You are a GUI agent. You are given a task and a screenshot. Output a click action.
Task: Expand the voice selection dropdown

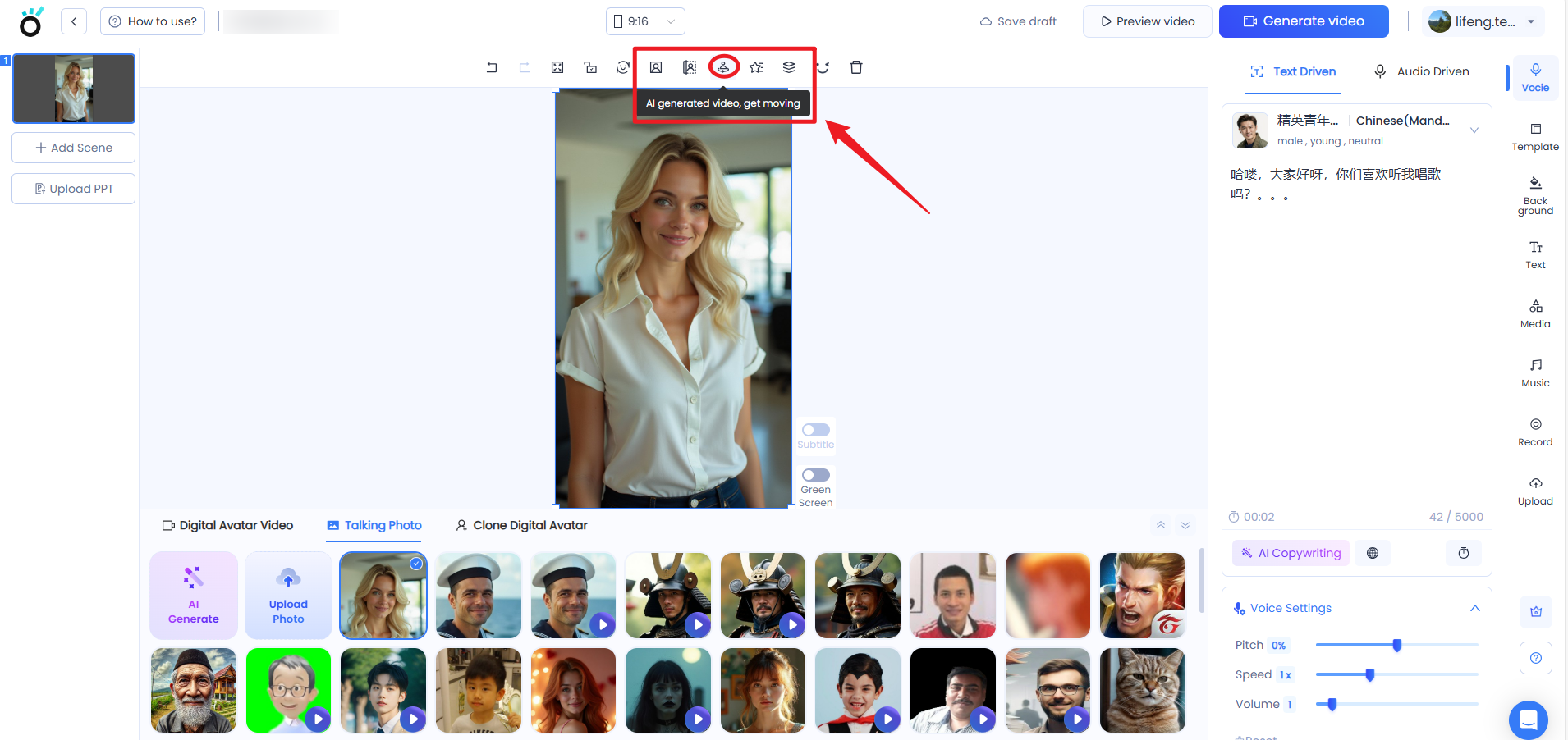tap(1474, 130)
